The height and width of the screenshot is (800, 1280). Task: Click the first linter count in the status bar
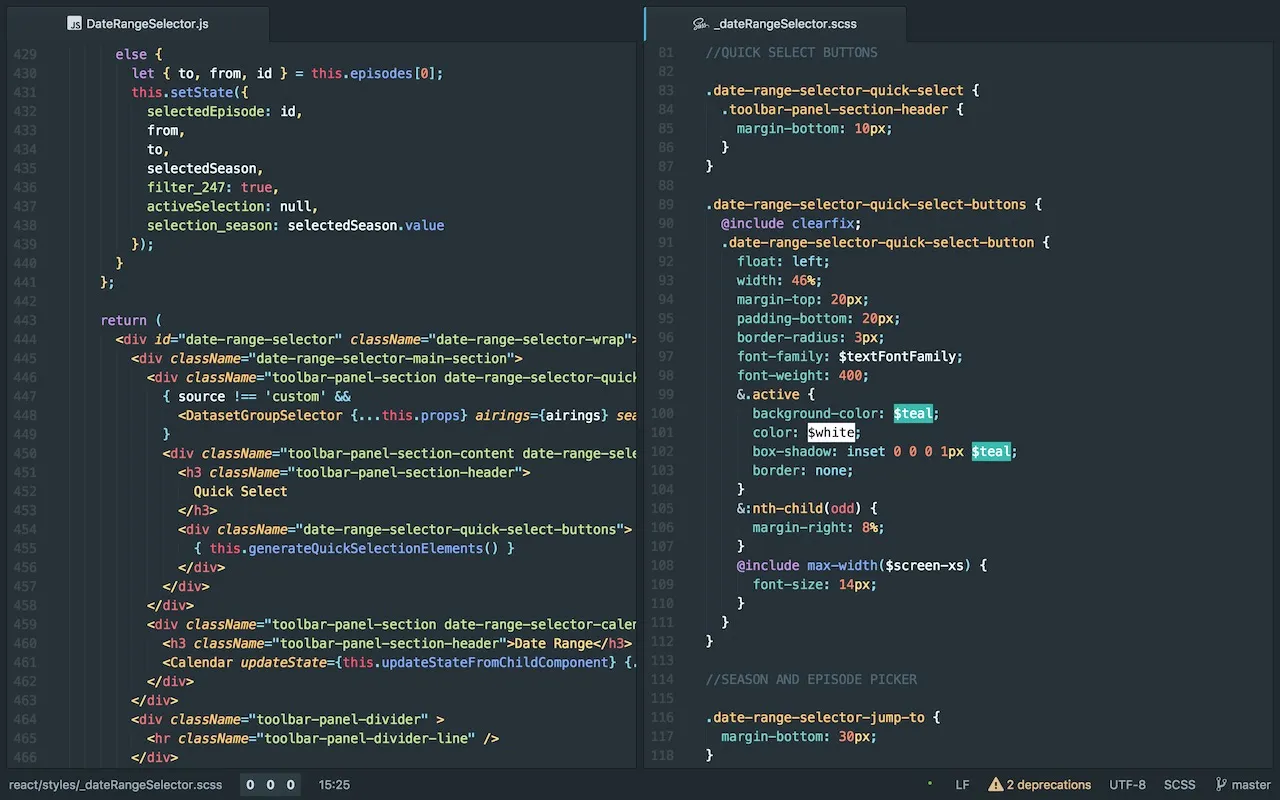click(250, 785)
